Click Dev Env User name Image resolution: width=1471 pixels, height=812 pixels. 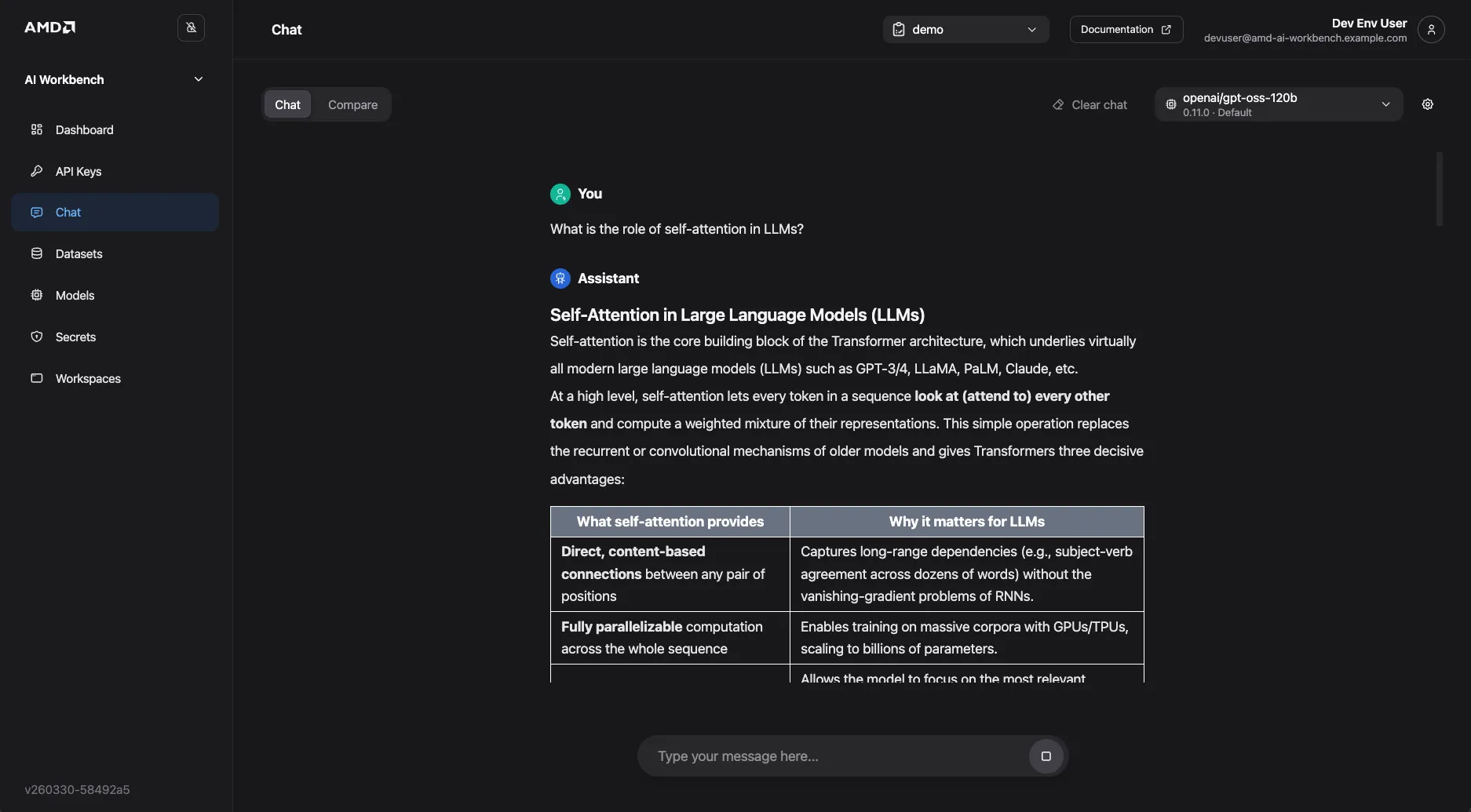point(1369,23)
